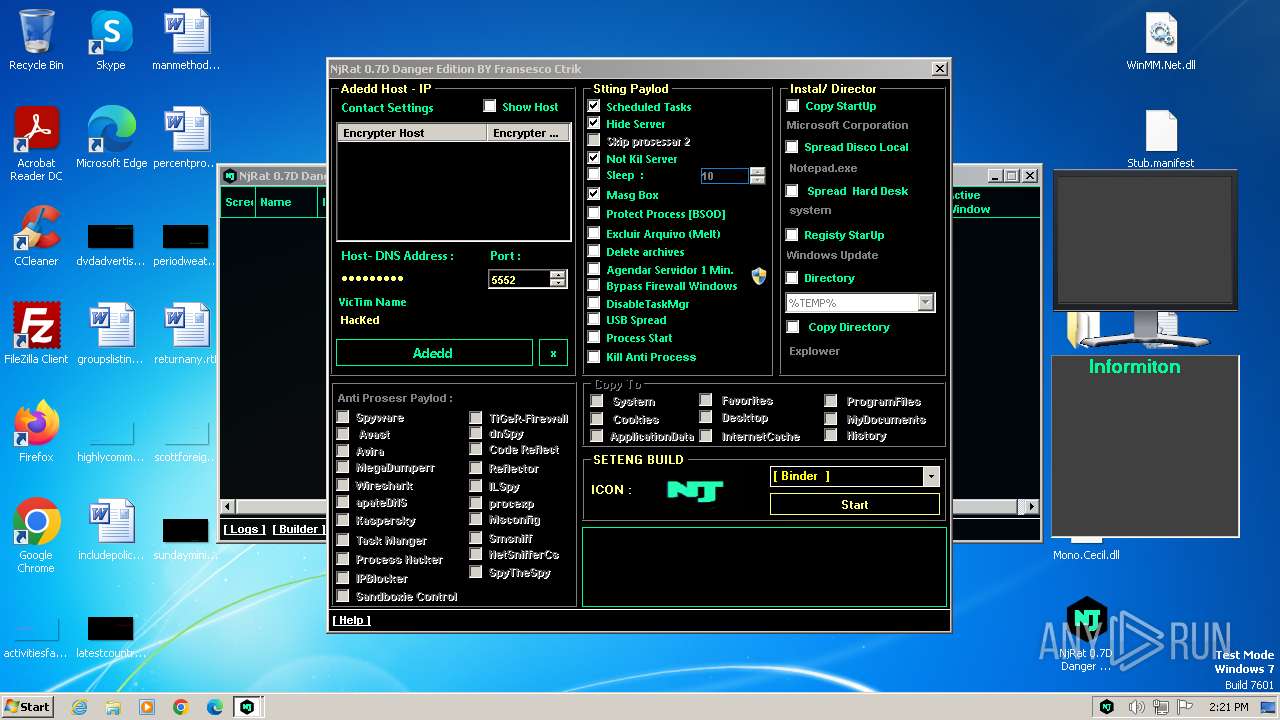The width and height of the screenshot is (1280, 720).
Task: Toggle the Sleep checkbox
Action: 594,174
